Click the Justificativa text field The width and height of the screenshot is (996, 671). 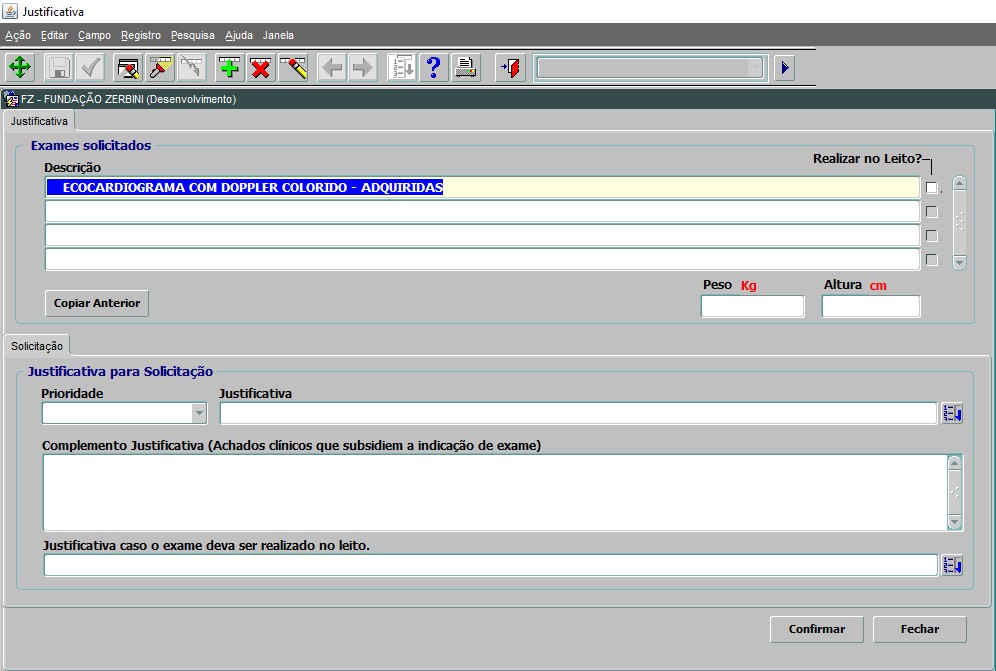click(x=578, y=413)
